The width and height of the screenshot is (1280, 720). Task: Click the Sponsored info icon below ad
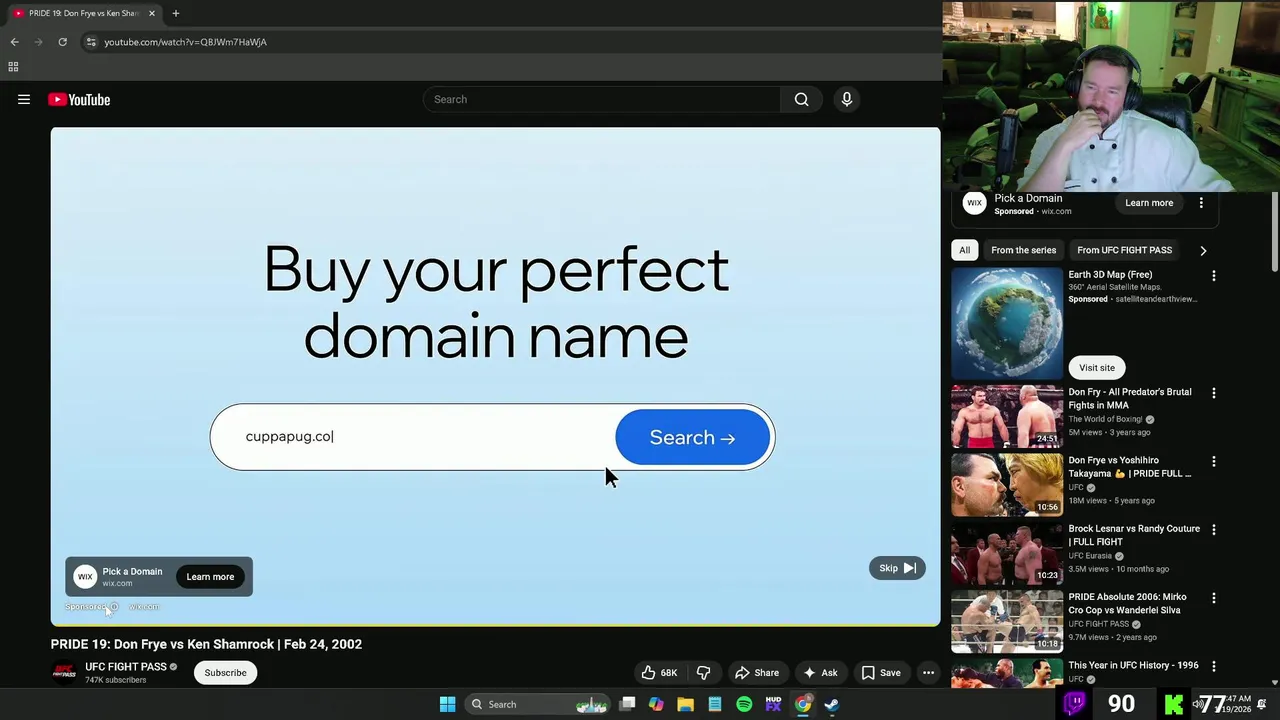click(x=114, y=607)
